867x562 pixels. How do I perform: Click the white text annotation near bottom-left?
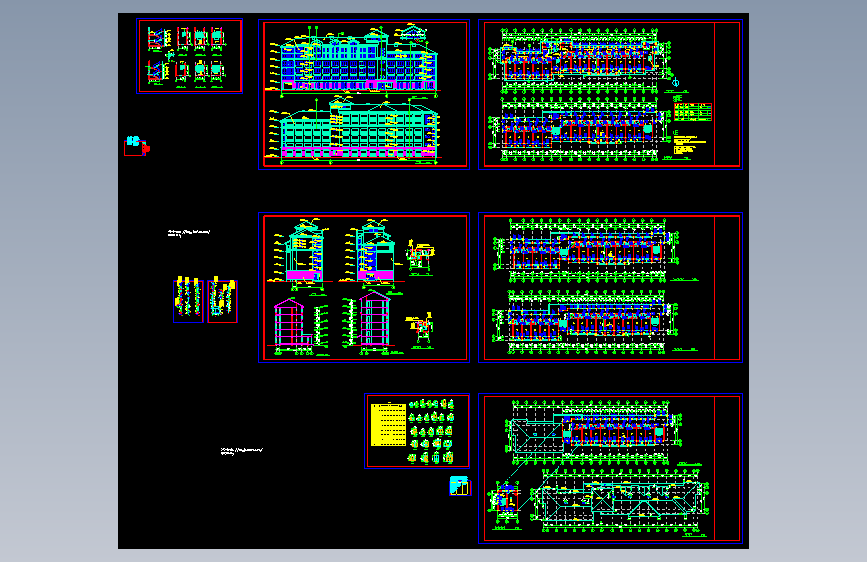point(241,451)
